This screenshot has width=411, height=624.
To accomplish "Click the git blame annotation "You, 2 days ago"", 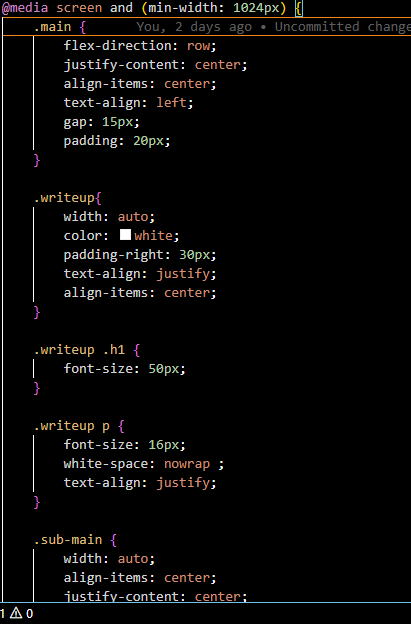I will 194,27.
